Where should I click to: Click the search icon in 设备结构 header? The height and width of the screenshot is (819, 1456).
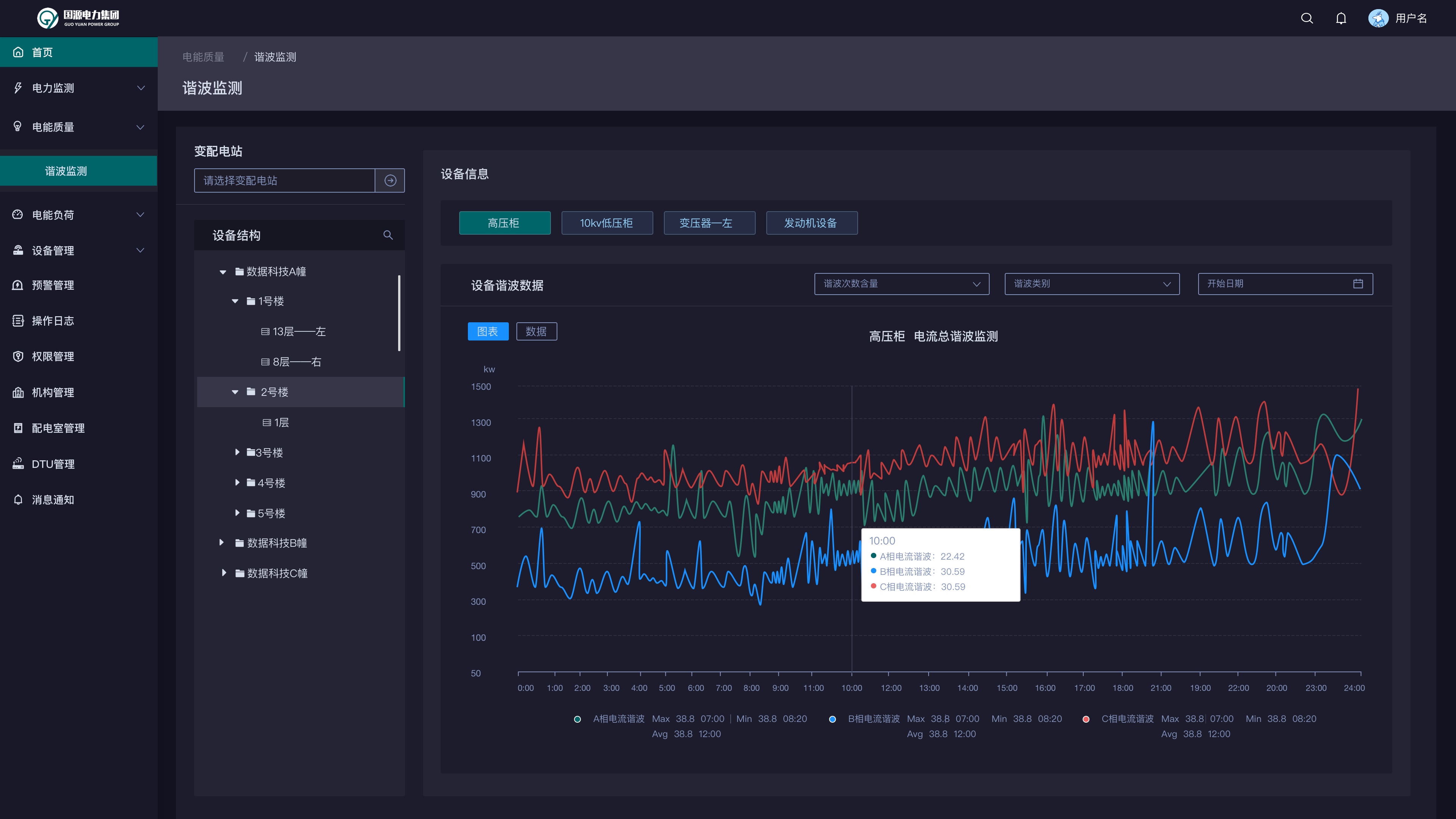[388, 235]
